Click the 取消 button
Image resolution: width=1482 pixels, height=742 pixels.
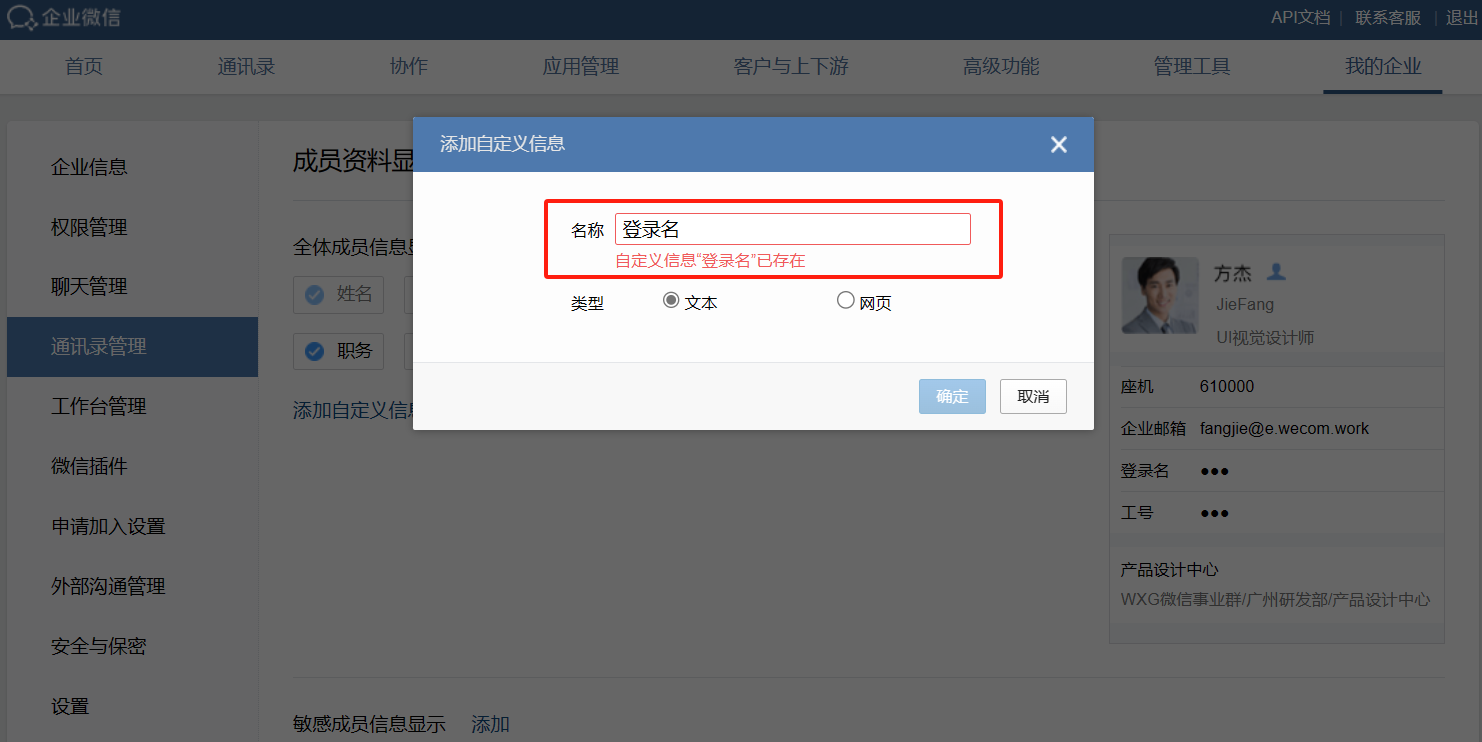(1033, 396)
